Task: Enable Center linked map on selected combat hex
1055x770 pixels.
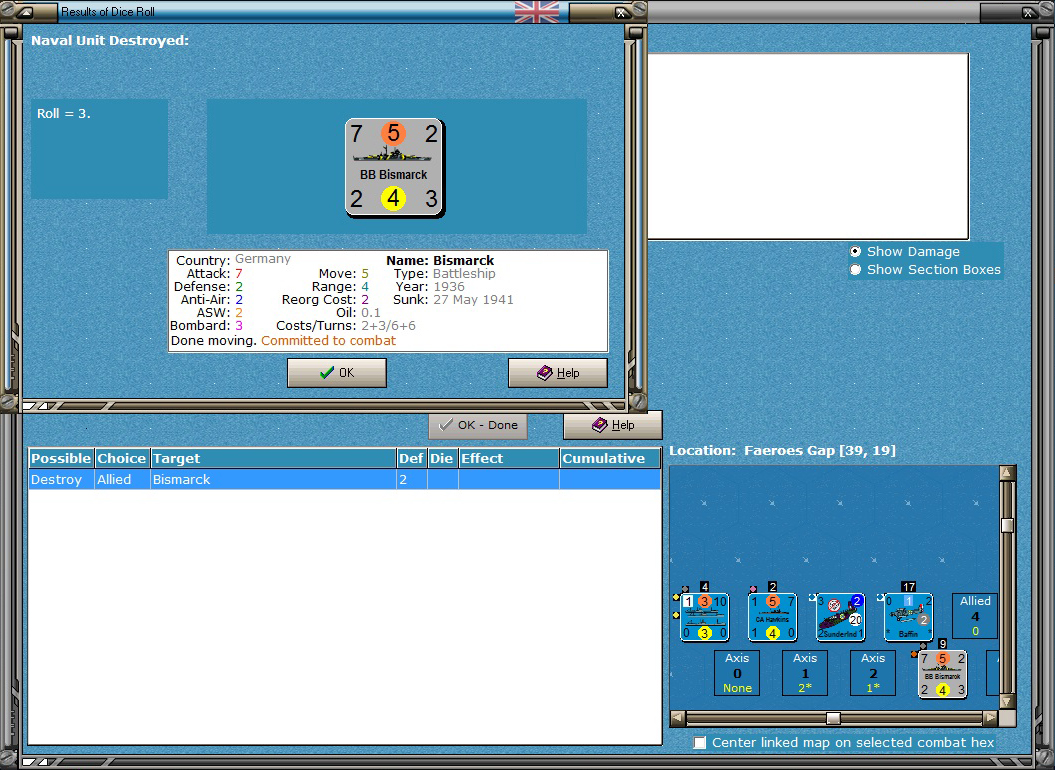Action: point(700,742)
